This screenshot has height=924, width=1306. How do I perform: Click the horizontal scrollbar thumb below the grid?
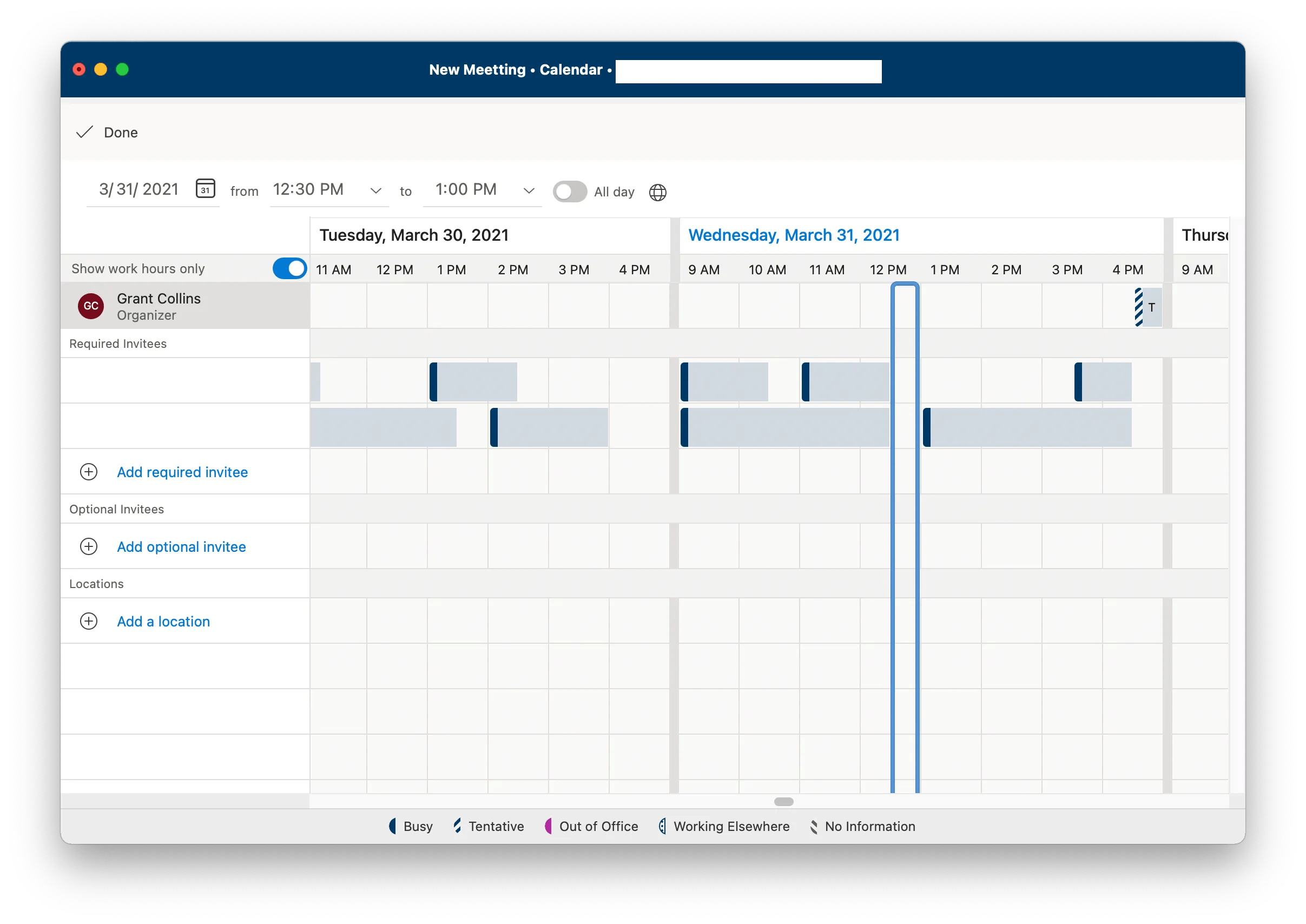coord(783,802)
